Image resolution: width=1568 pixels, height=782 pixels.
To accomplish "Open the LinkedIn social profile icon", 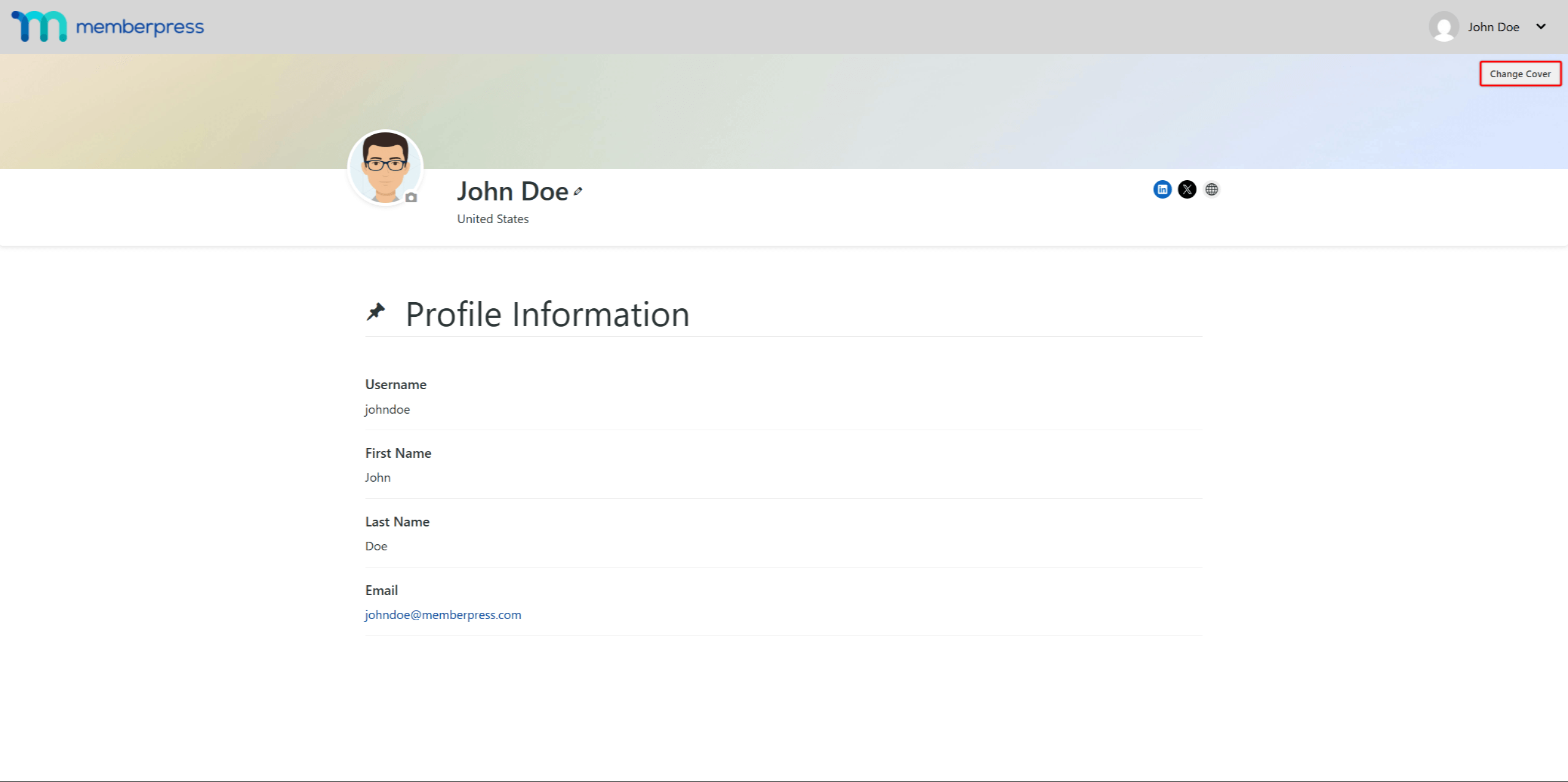I will 1162,189.
